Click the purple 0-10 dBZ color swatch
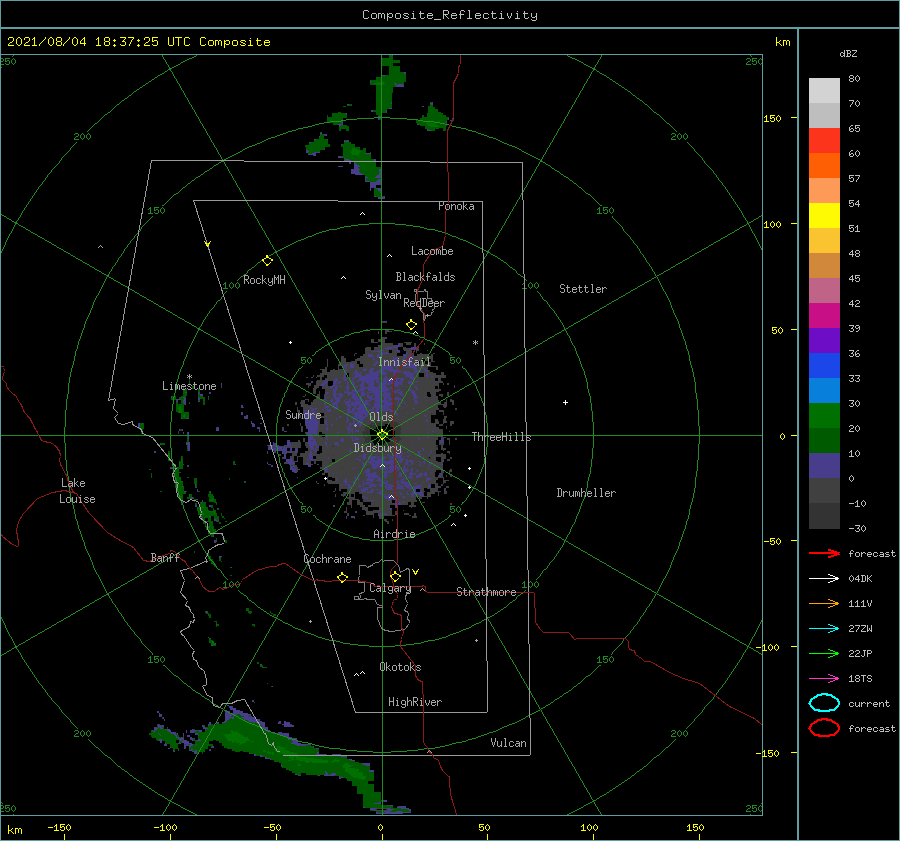The image size is (900, 841). (824, 466)
